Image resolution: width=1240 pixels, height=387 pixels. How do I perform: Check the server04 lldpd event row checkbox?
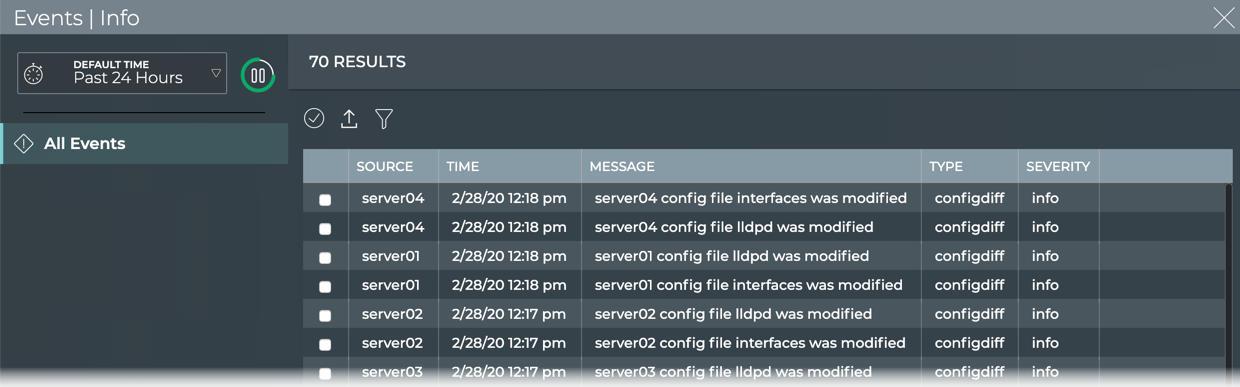click(x=325, y=229)
